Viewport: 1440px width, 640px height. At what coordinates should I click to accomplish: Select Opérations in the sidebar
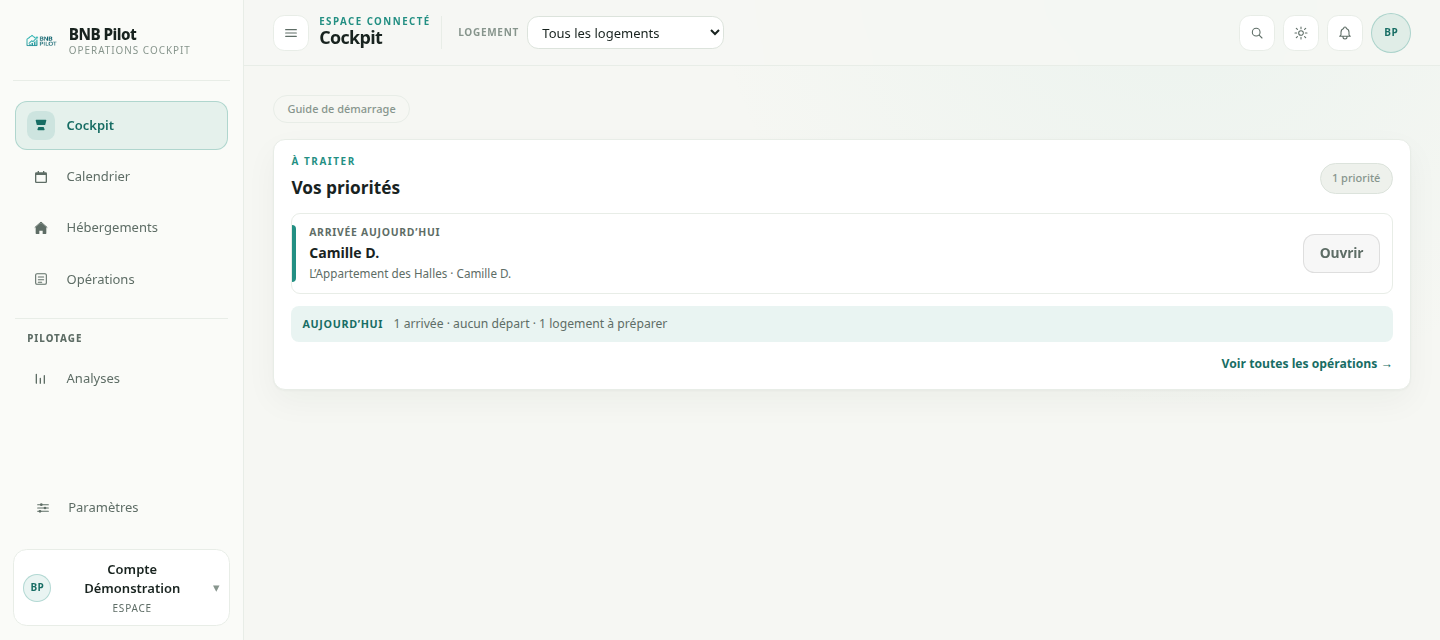(x=121, y=280)
